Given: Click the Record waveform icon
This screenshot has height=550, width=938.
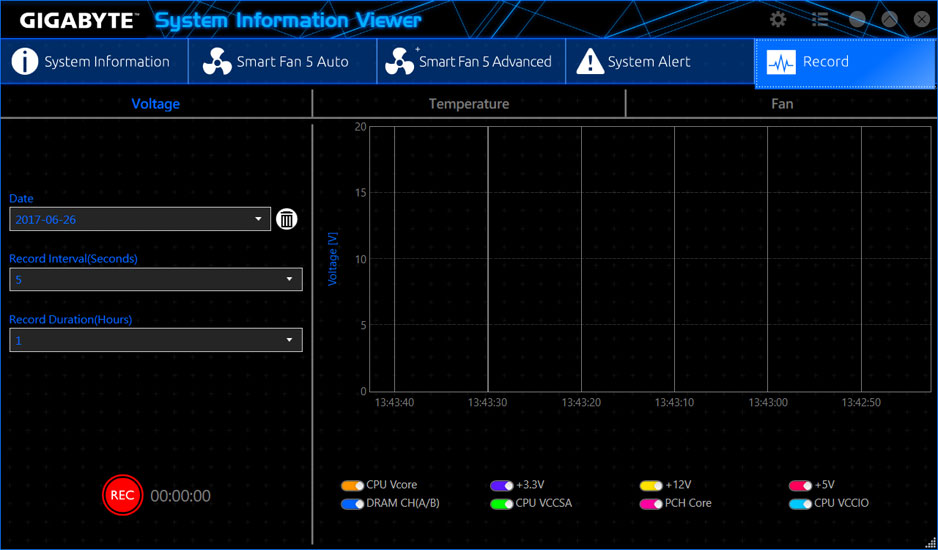Looking at the screenshot, I should 781,62.
